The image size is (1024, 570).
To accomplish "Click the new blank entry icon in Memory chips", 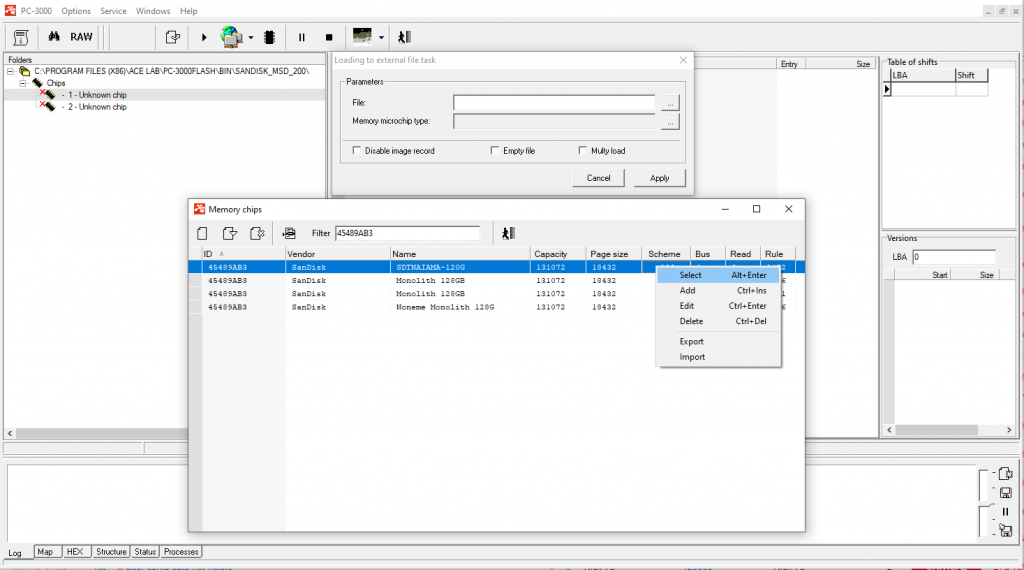I will click(x=203, y=233).
